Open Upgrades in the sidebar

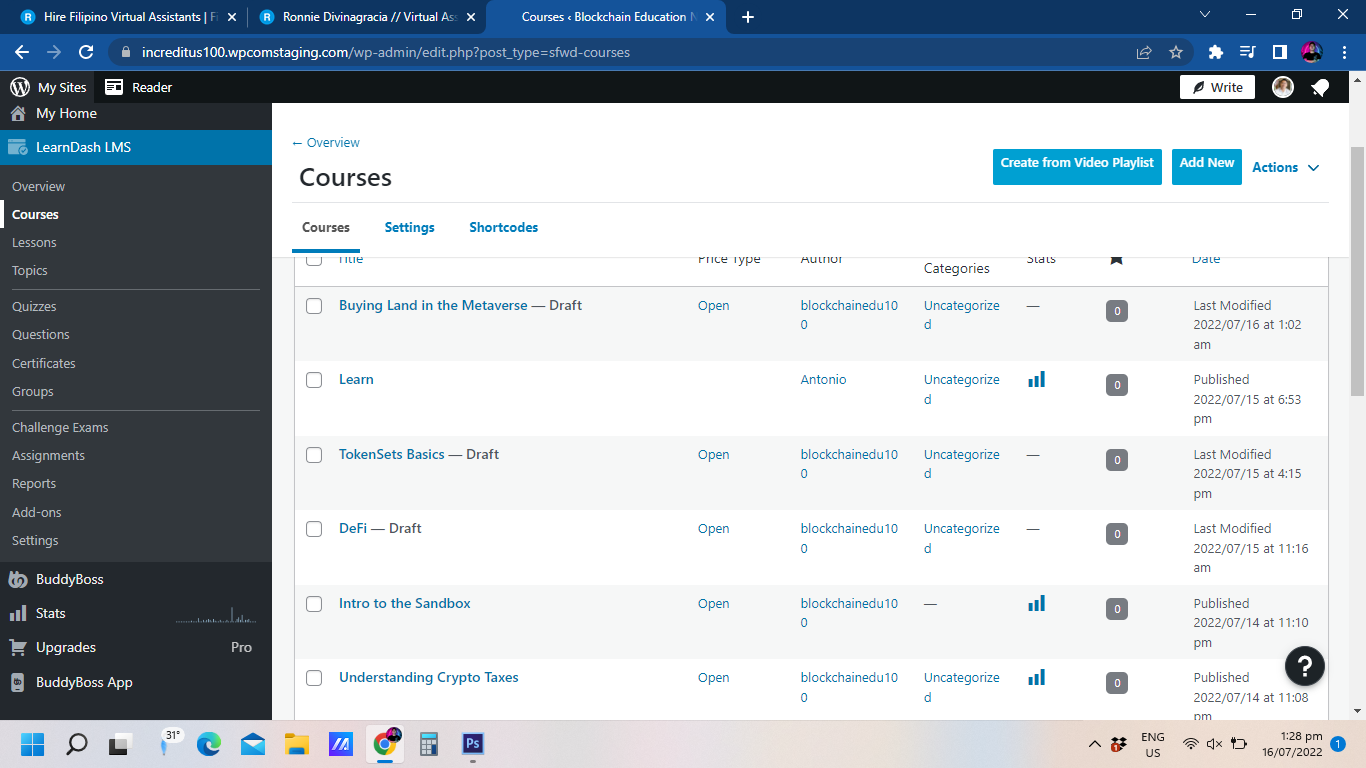pos(66,647)
